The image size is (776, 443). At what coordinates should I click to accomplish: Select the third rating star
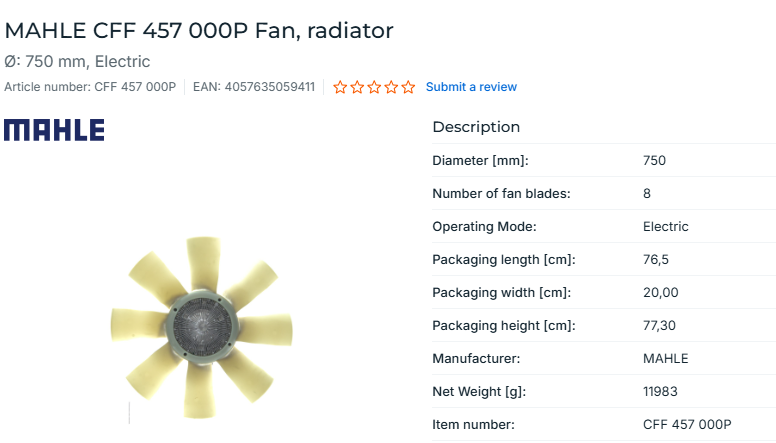374,87
